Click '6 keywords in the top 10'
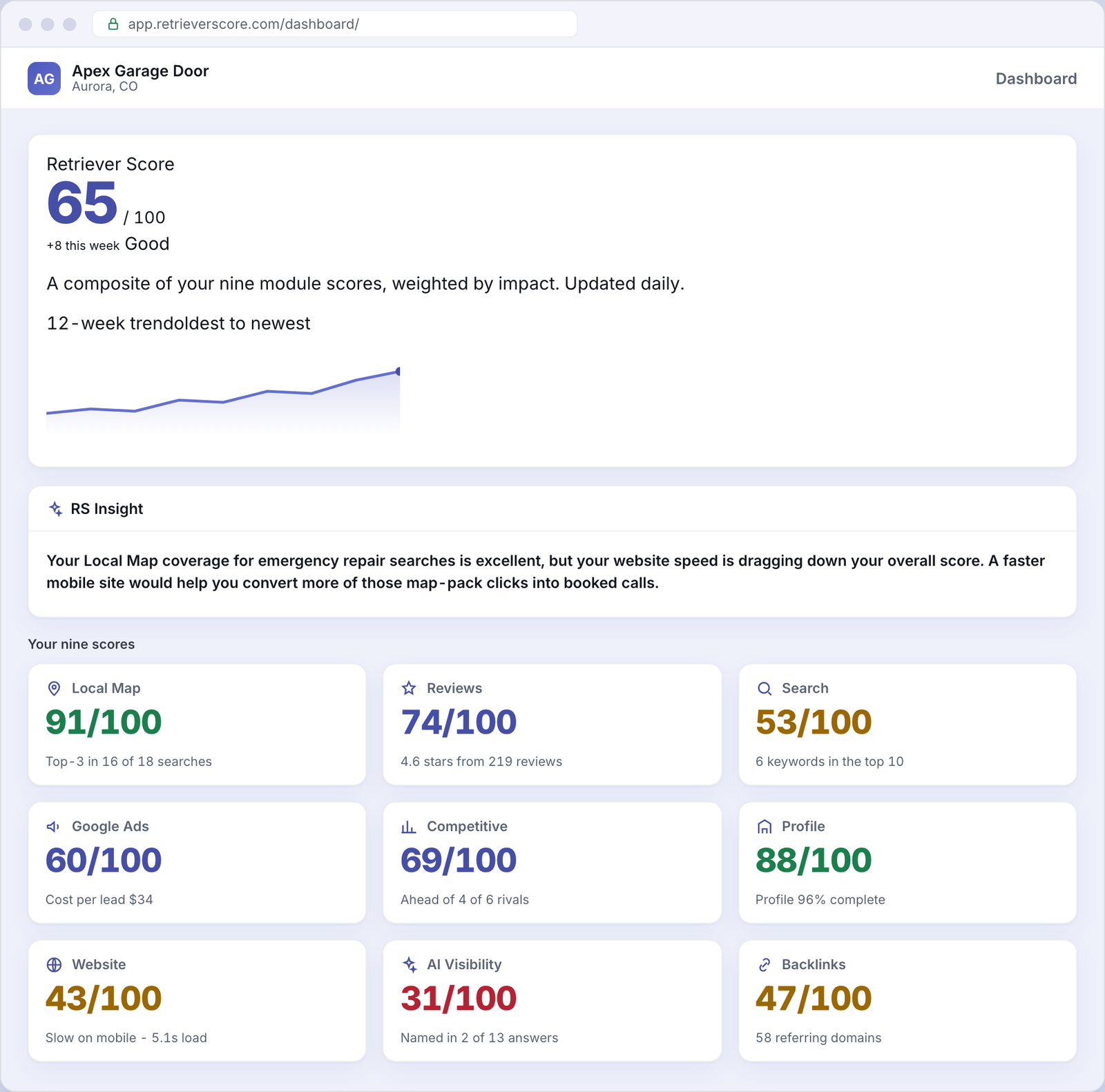Viewport: 1105px width, 1092px height. (x=829, y=762)
